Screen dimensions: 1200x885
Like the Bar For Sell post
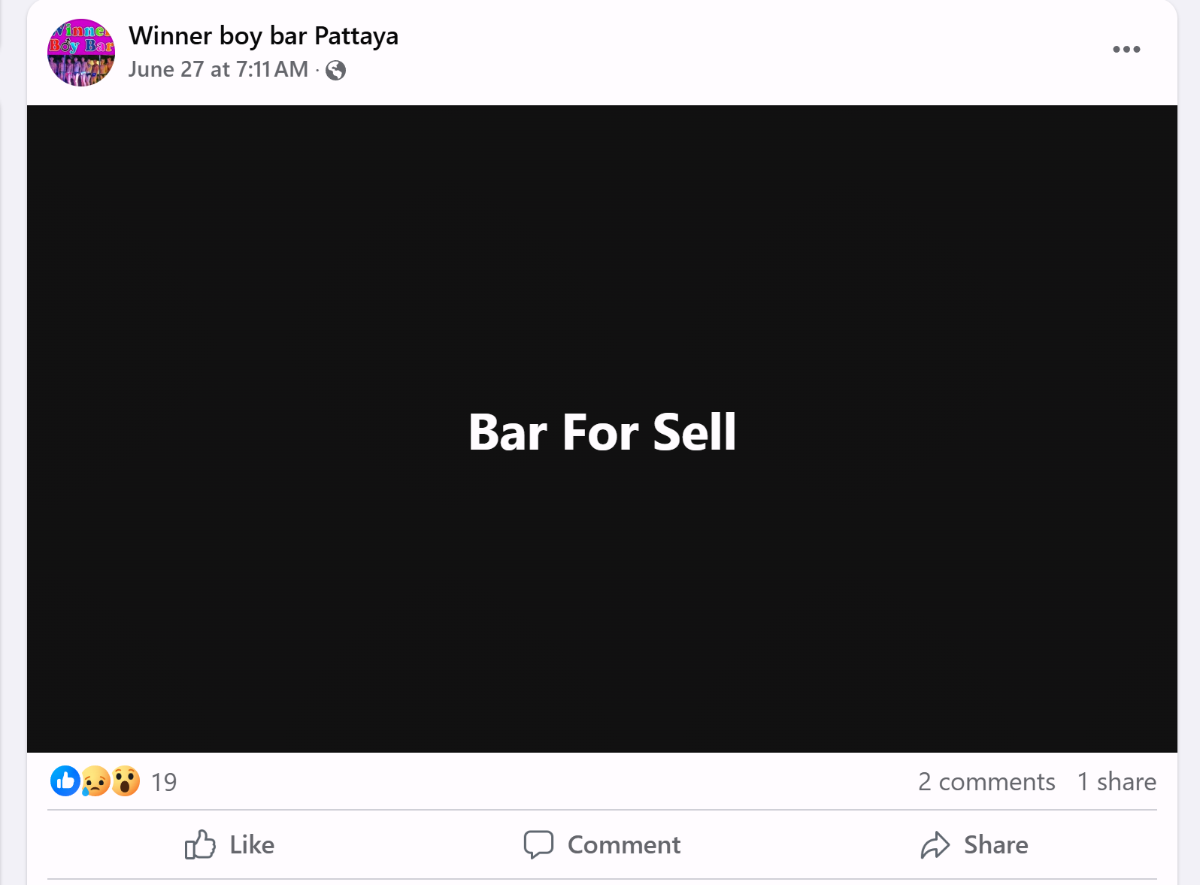(229, 845)
